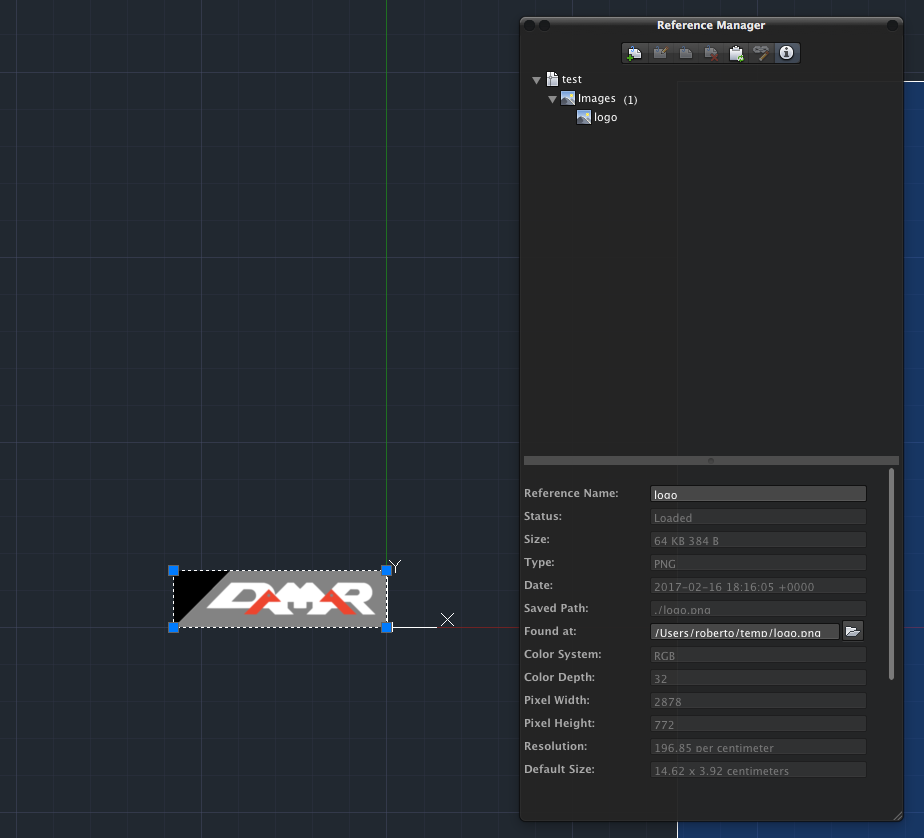Click the Resolution value 196.85 per centimeter
Screen dimensions: 924x838
758,747
